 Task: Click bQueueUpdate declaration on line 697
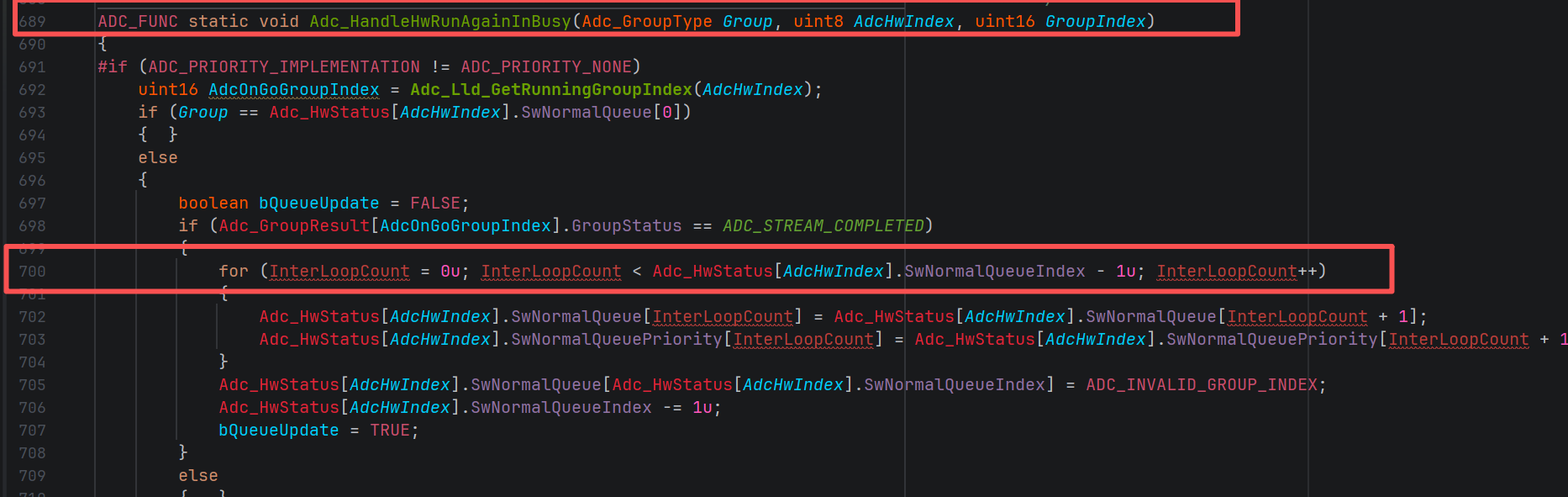pos(319,203)
